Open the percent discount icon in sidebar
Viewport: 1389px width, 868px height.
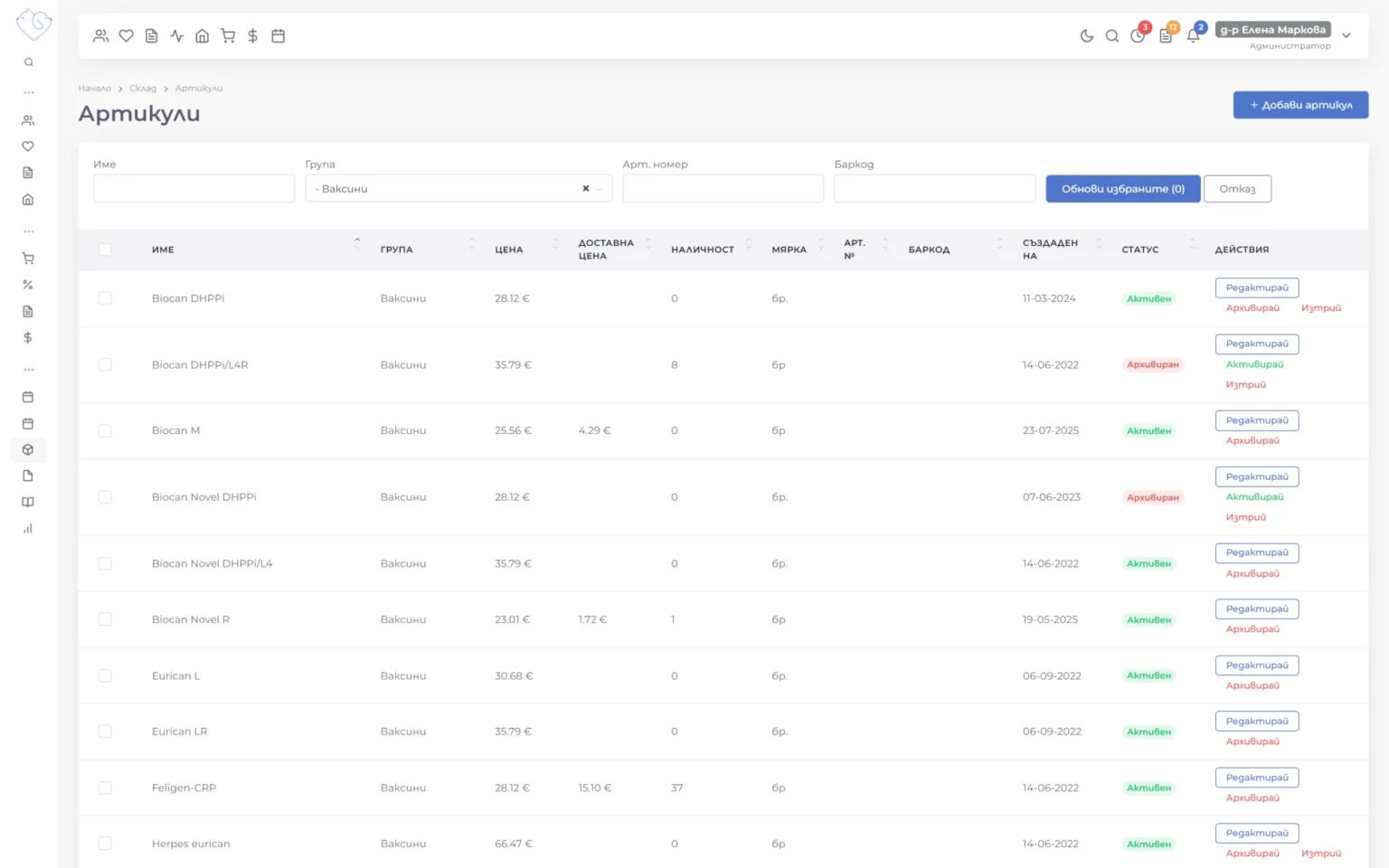point(28,285)
